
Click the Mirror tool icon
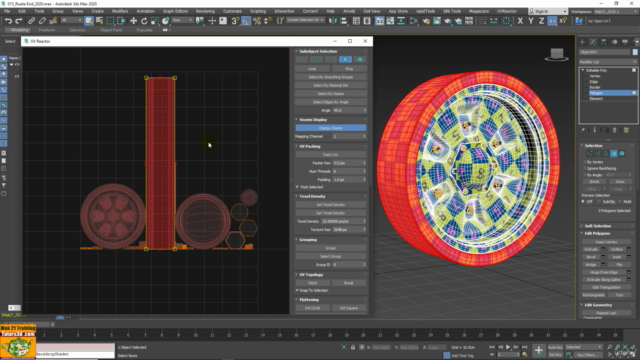point(333,21)
